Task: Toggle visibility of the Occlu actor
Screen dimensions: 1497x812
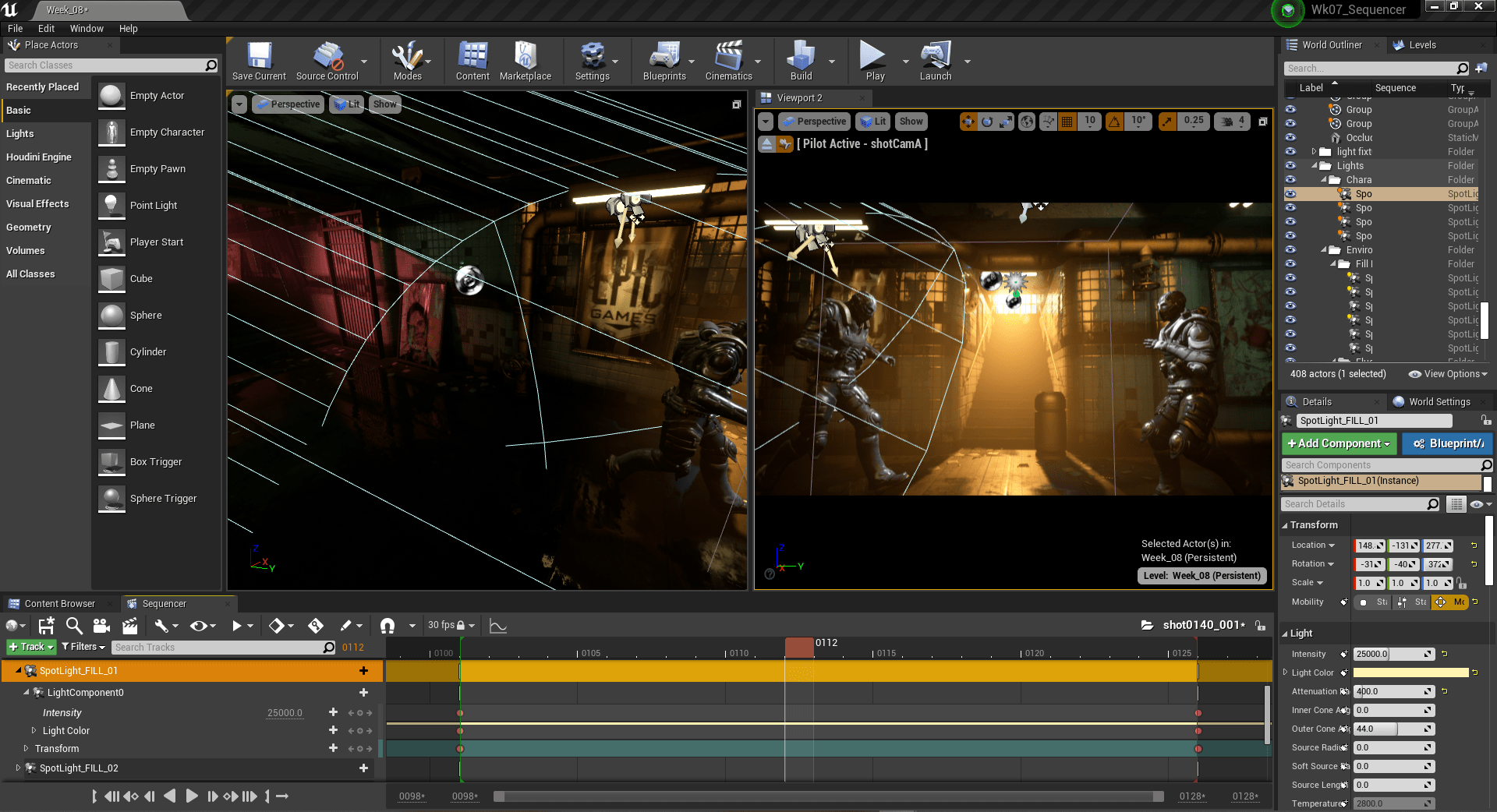Action: pyautogui.click(x=1290, y=138)
